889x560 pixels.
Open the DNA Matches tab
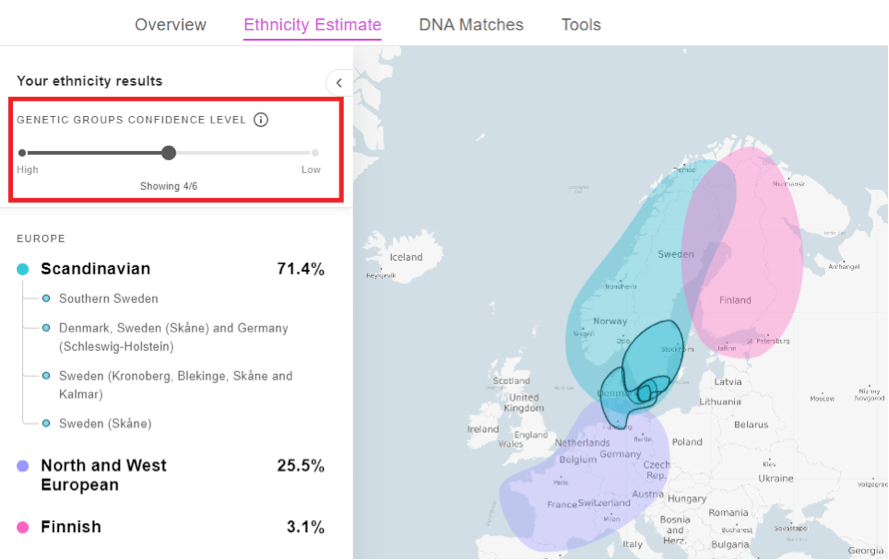tap(471, 25)
